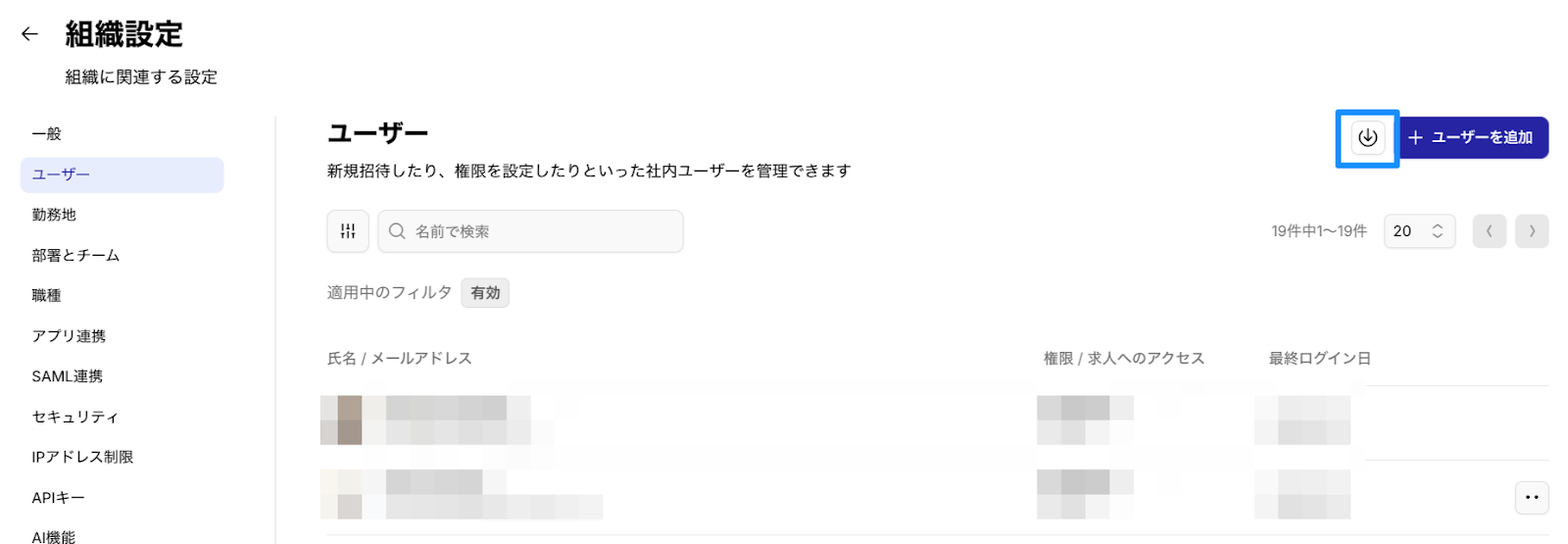Open 職種 in sidebar
This screenshot has width=1568, height=544.
(46, 295)
